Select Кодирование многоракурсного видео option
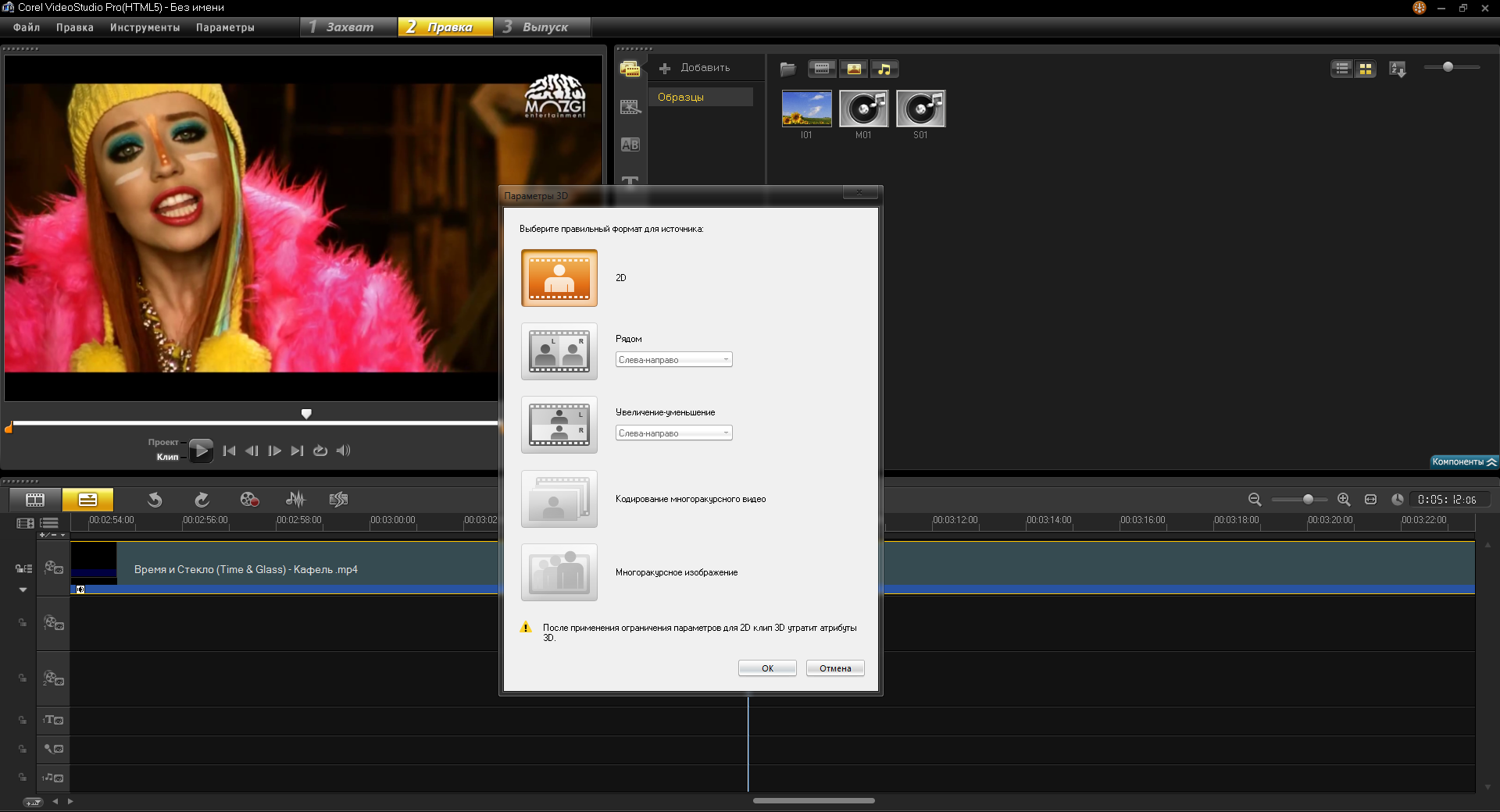This screenshot has width=1500, height=812. [x=559, y=499]
